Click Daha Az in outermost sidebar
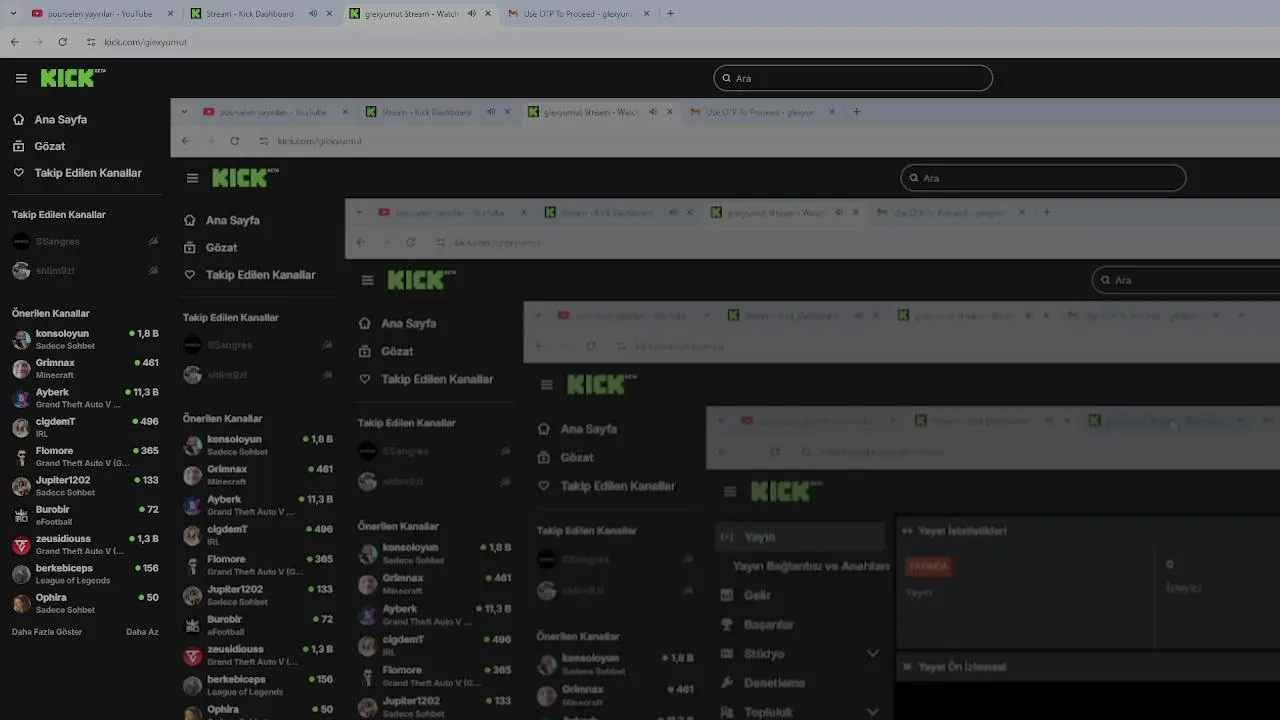 [x=142, y=632]
